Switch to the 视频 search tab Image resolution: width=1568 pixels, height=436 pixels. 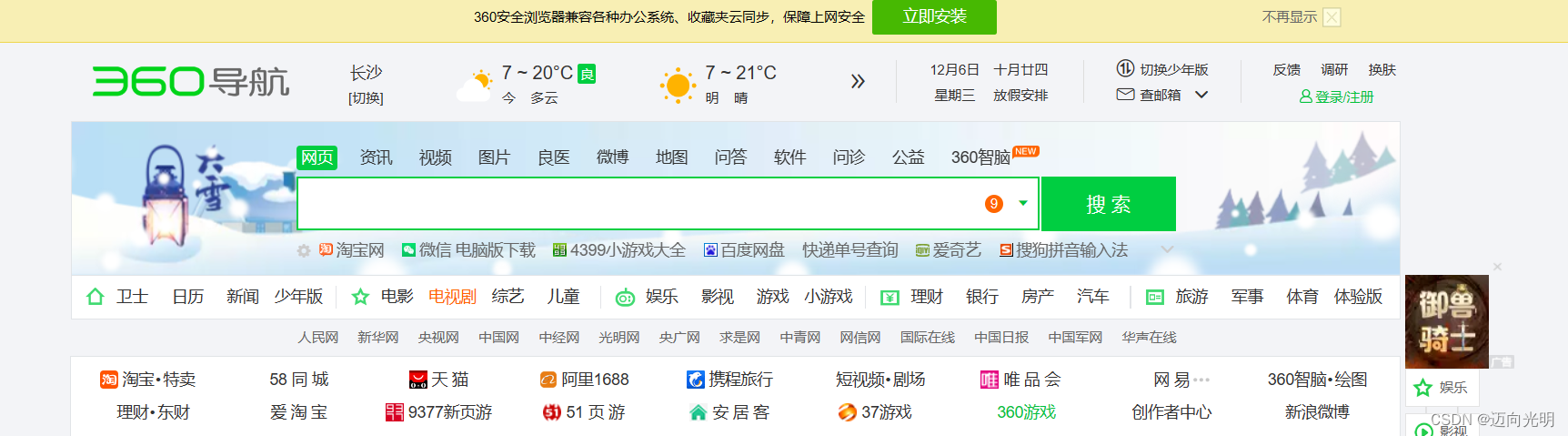click(x=435, y=157)
